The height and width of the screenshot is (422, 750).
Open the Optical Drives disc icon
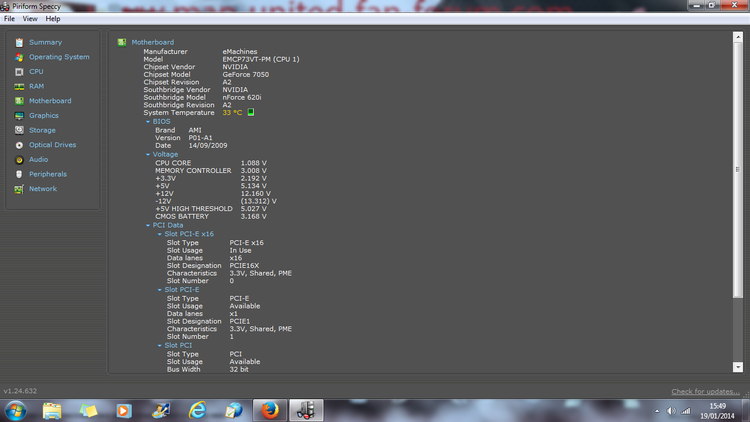tap(19, 145)
